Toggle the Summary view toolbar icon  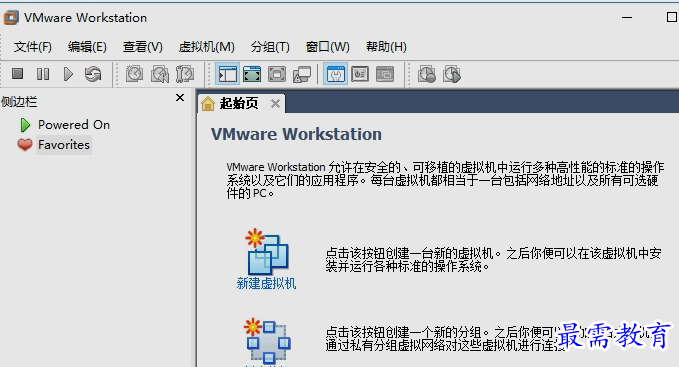point(335,74)
